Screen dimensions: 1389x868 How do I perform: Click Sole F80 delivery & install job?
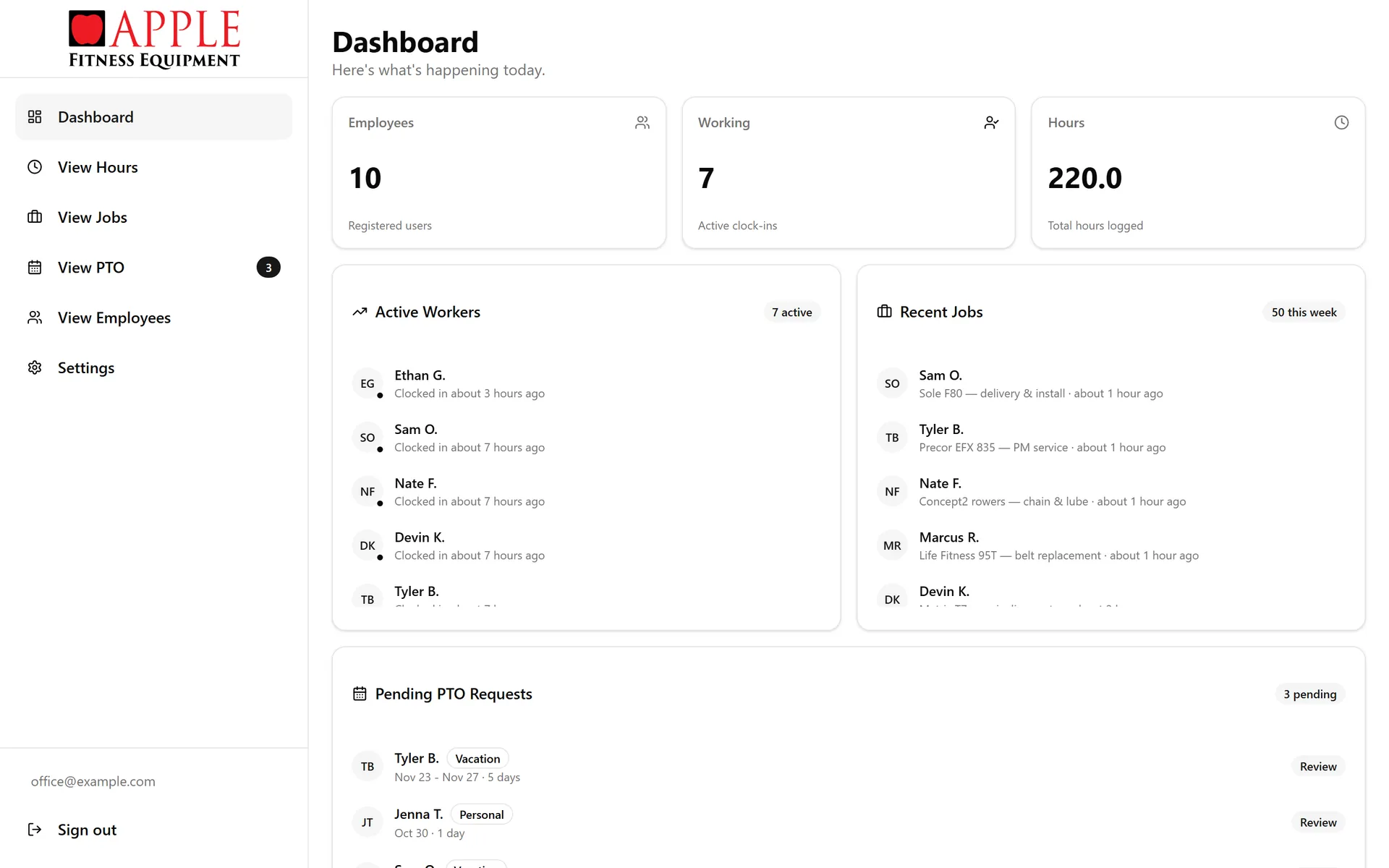1110,383
